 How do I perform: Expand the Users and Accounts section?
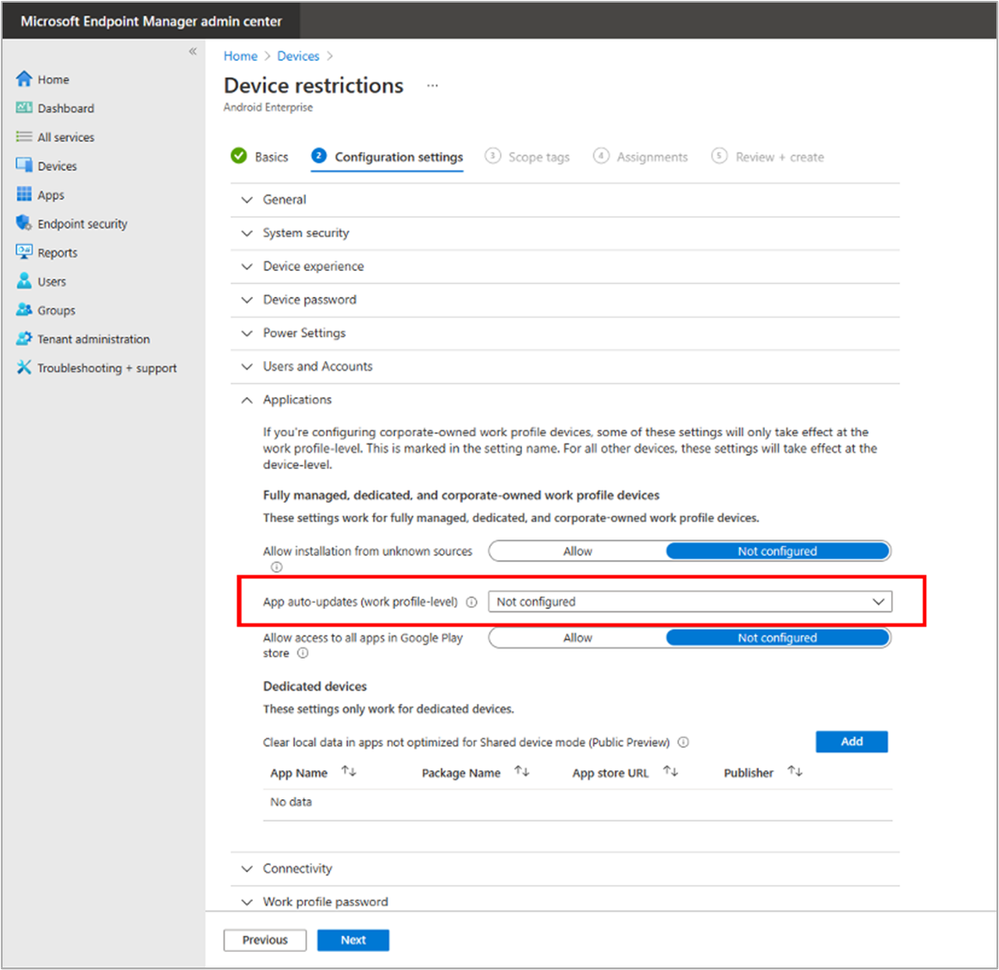tap(565, 366)
